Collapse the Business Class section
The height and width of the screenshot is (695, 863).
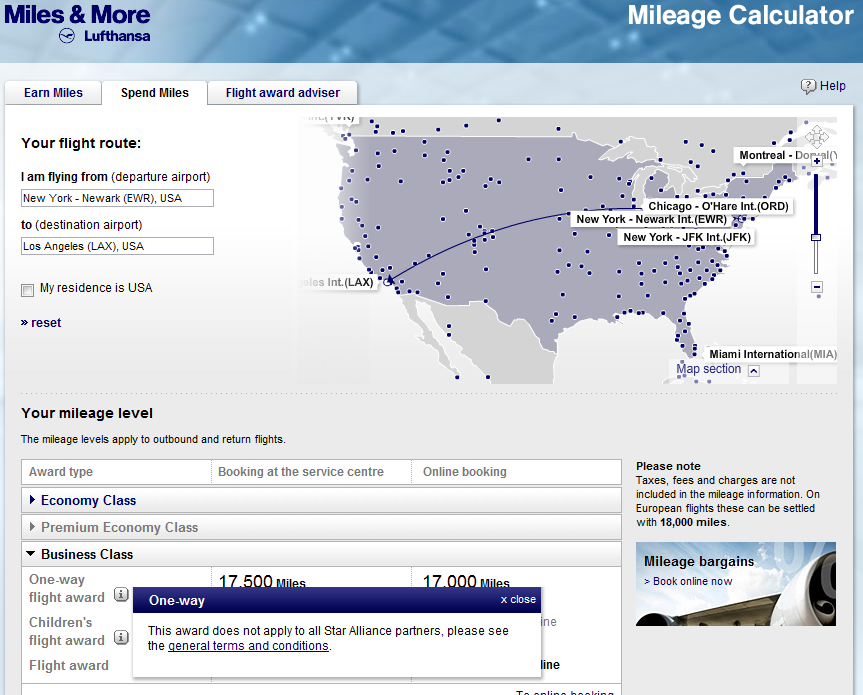(87, 554)
